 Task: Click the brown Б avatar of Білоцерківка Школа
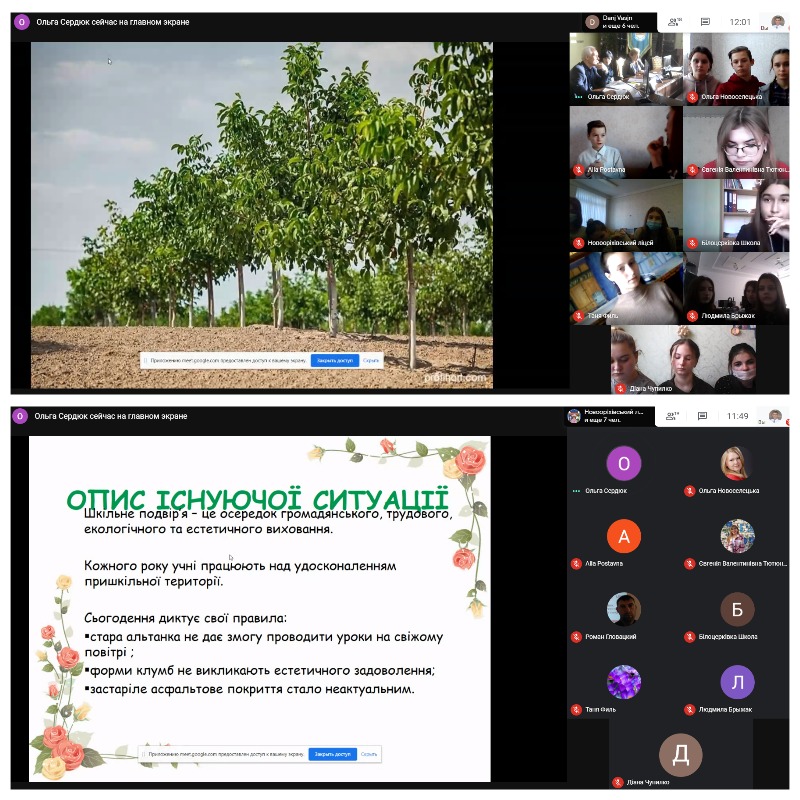pyautogui.click(x=737, y=609)
